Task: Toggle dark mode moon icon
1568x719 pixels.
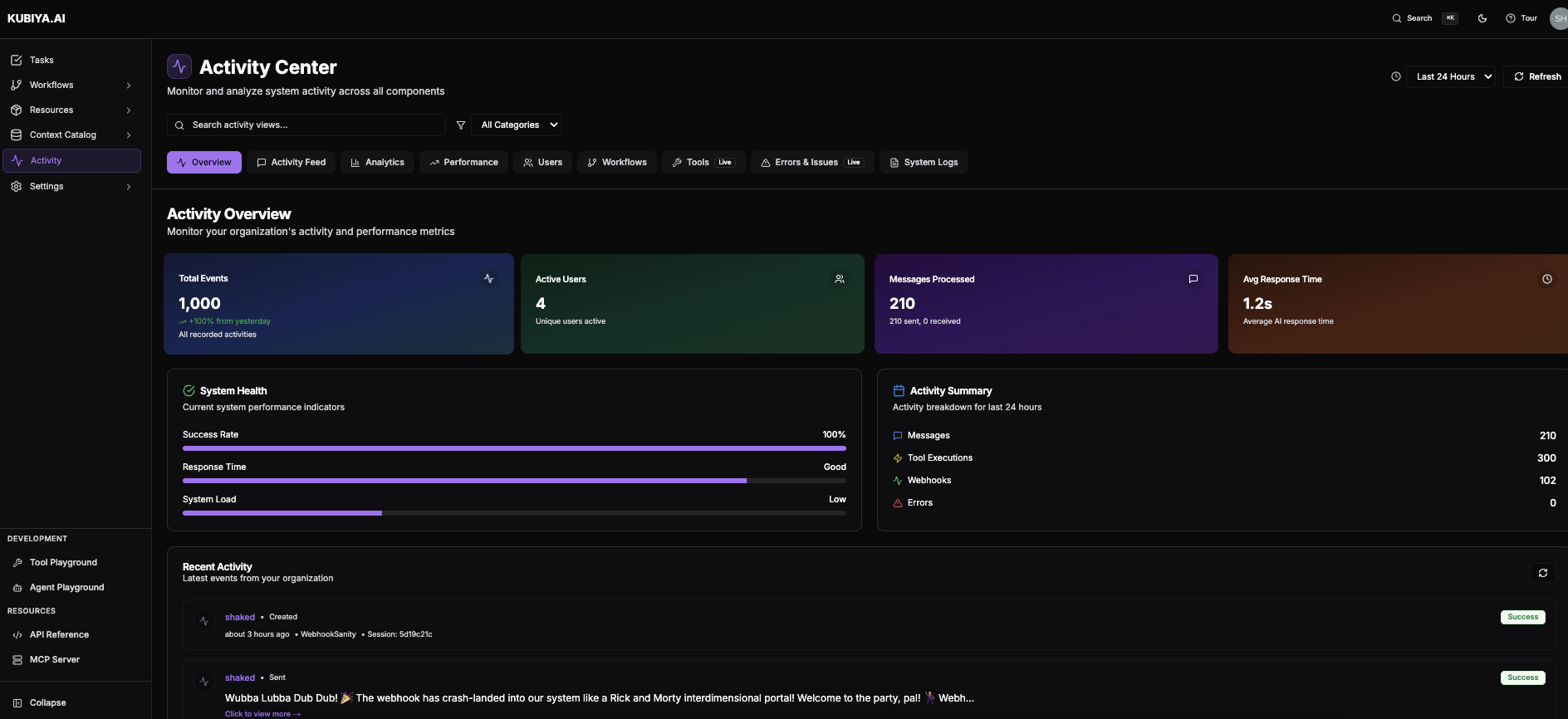Action: pyautogui.click(x=1482, y=18)
